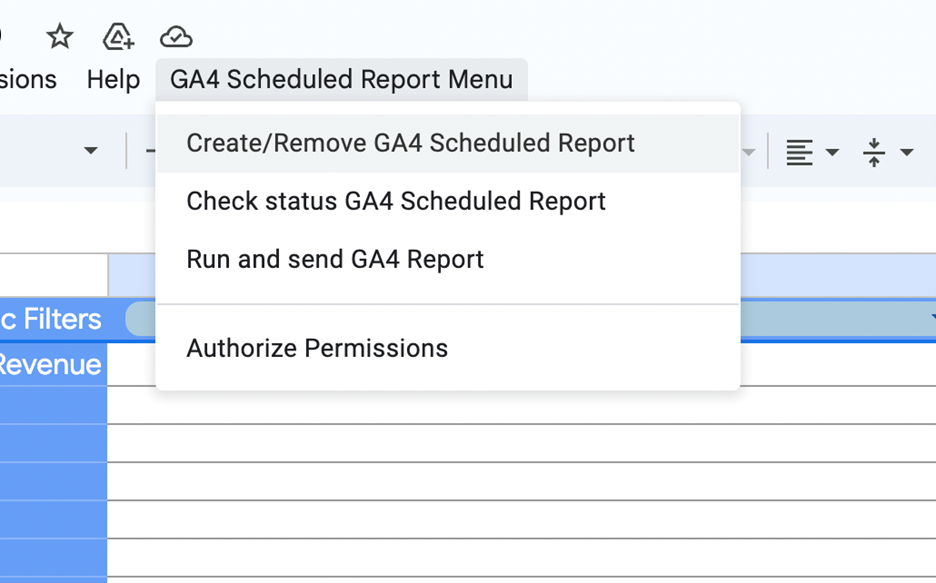Open the dropdown chip beside the Filters label
The image size is (936, 583).
click(x=838, y=319)
